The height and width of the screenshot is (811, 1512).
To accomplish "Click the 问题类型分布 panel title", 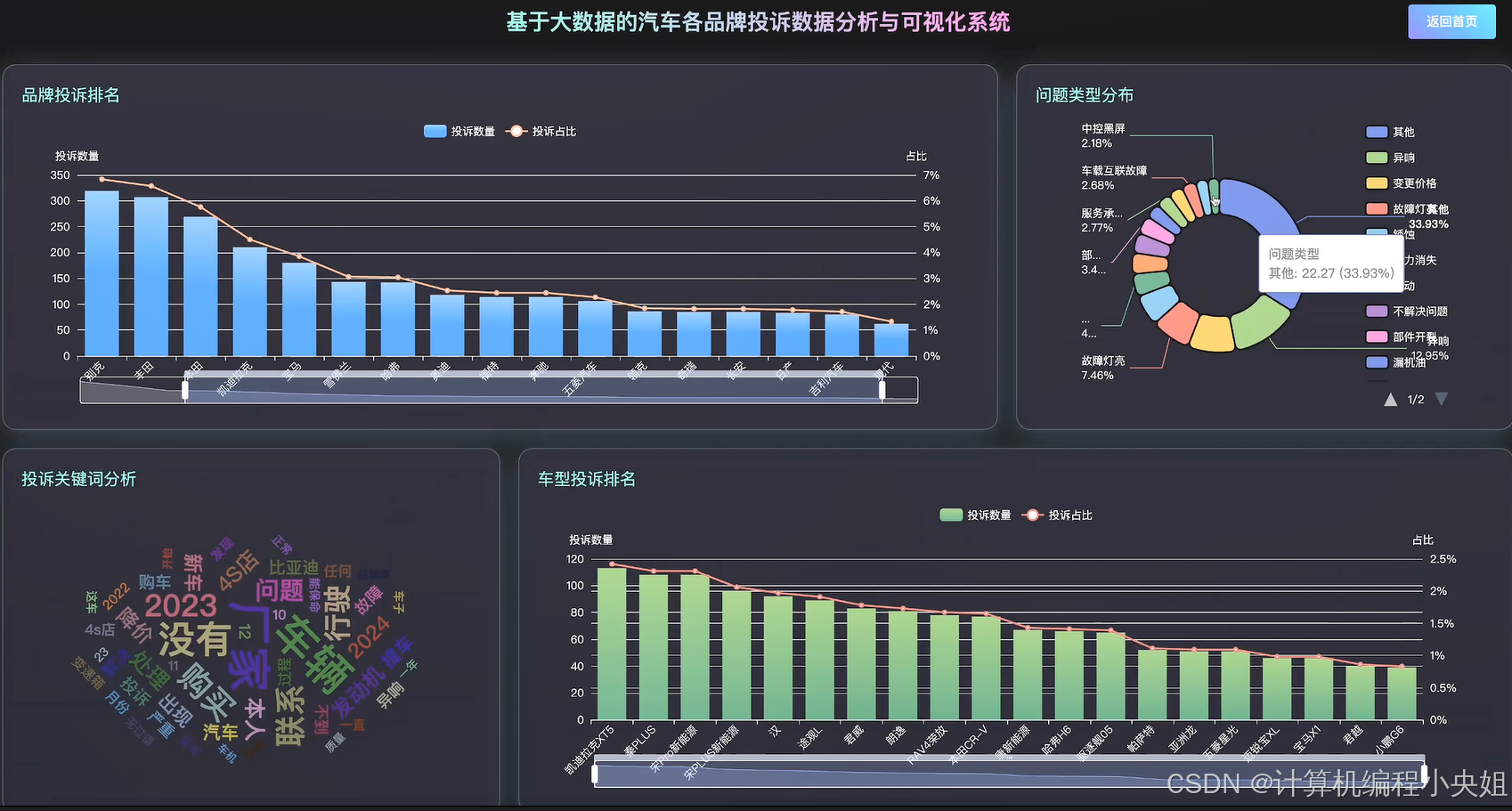I will pos(1085,95).
